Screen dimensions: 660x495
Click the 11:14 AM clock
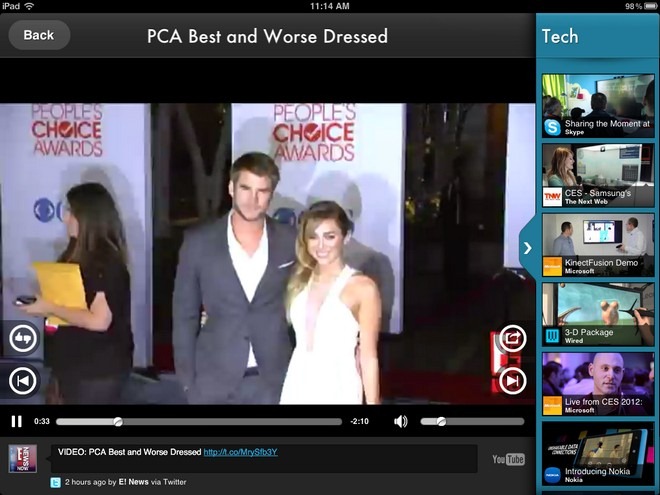[x=330, y=6]
